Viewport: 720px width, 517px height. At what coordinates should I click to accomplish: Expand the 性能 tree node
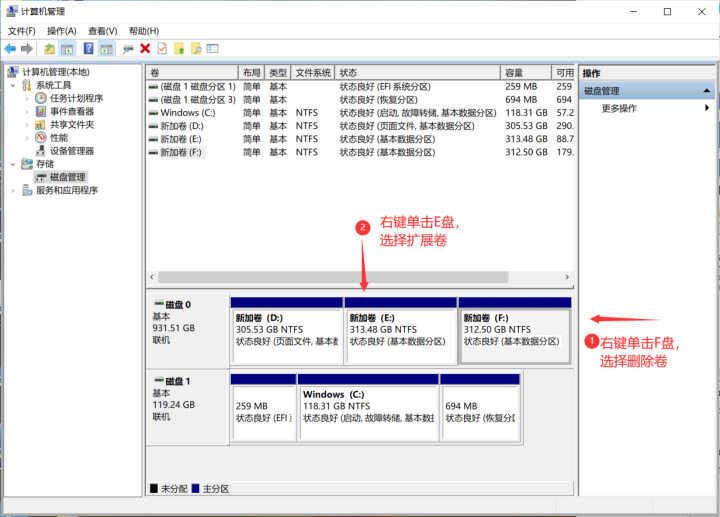pos(27,138)
